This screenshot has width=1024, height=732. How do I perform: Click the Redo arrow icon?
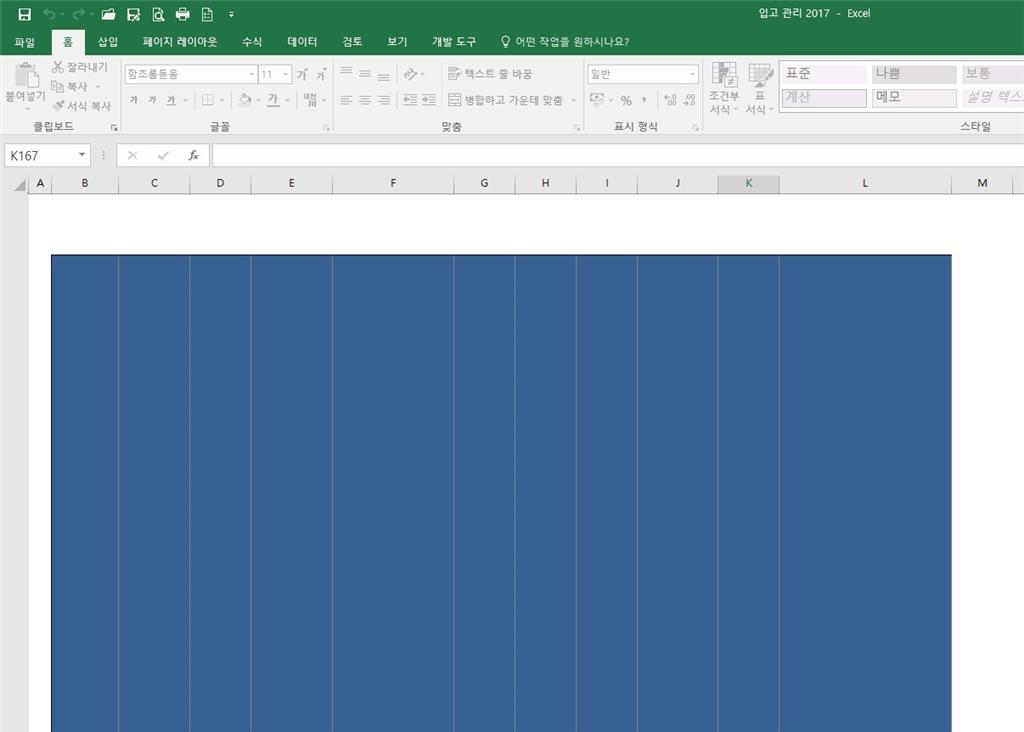[78, 14]
